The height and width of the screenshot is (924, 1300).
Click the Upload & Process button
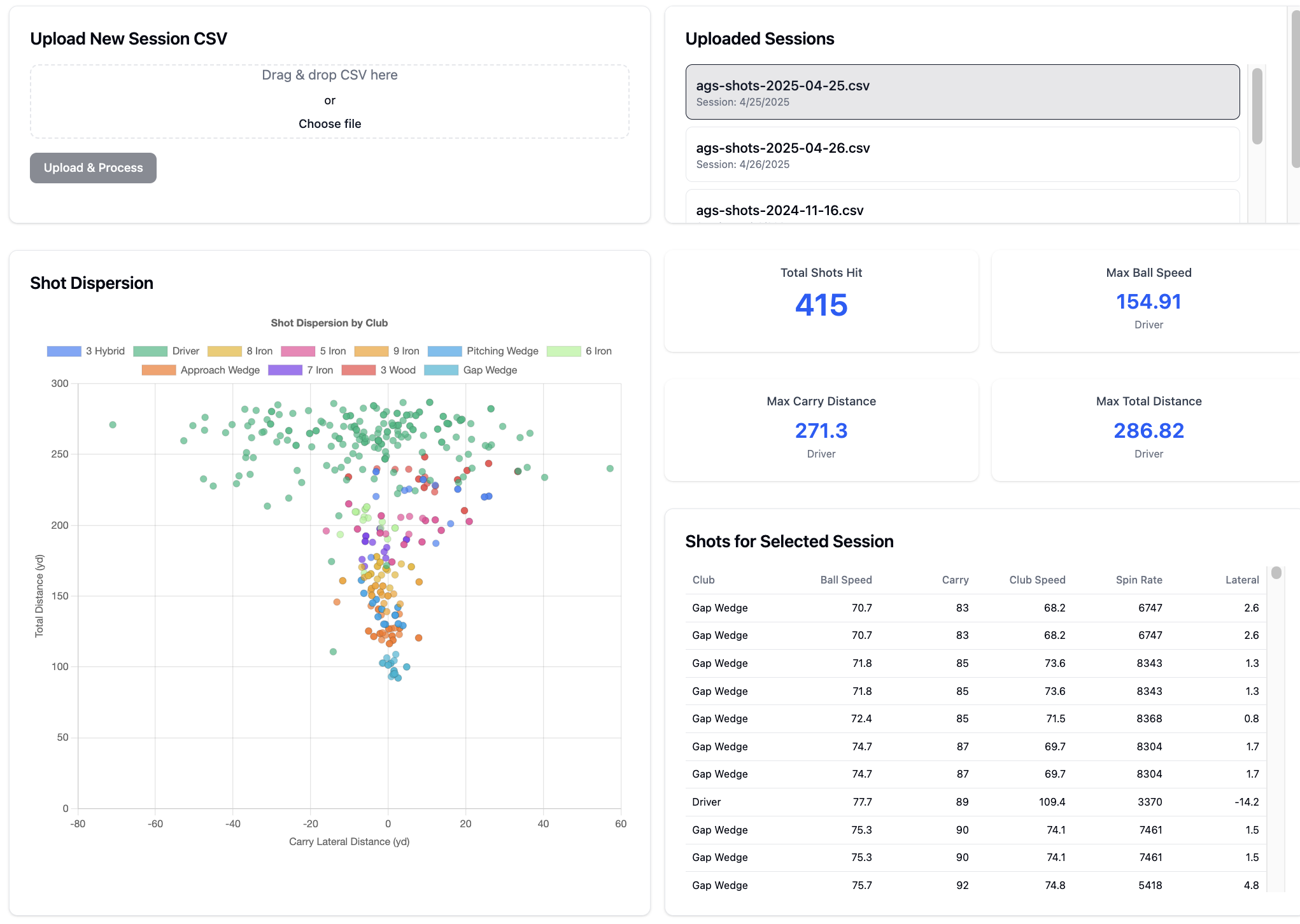click(93, 168)
